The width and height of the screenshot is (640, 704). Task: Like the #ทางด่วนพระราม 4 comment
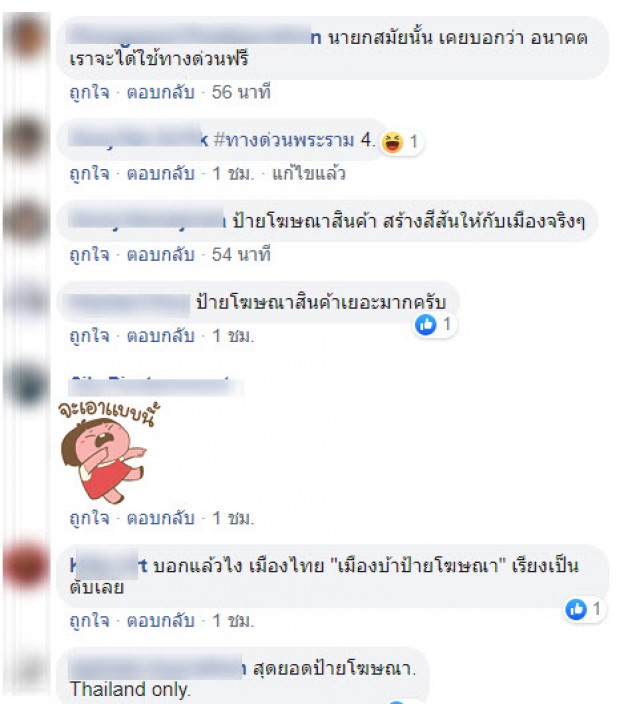[89, 174]
